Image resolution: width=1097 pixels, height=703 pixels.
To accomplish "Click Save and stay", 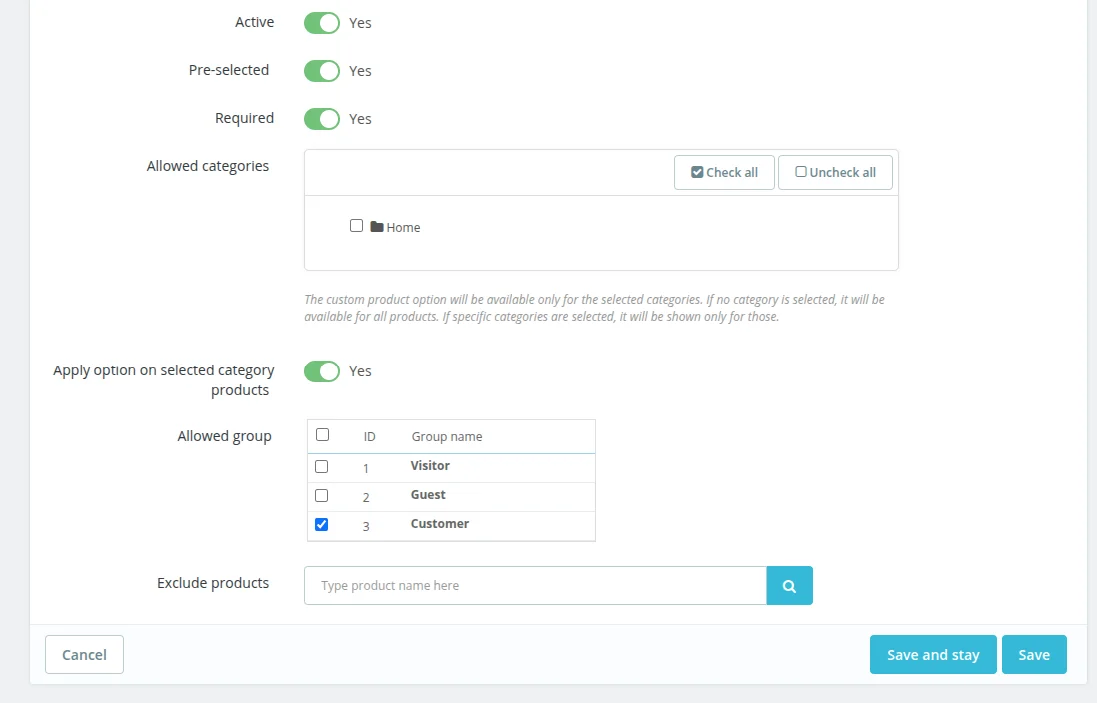I will (932, 654).
